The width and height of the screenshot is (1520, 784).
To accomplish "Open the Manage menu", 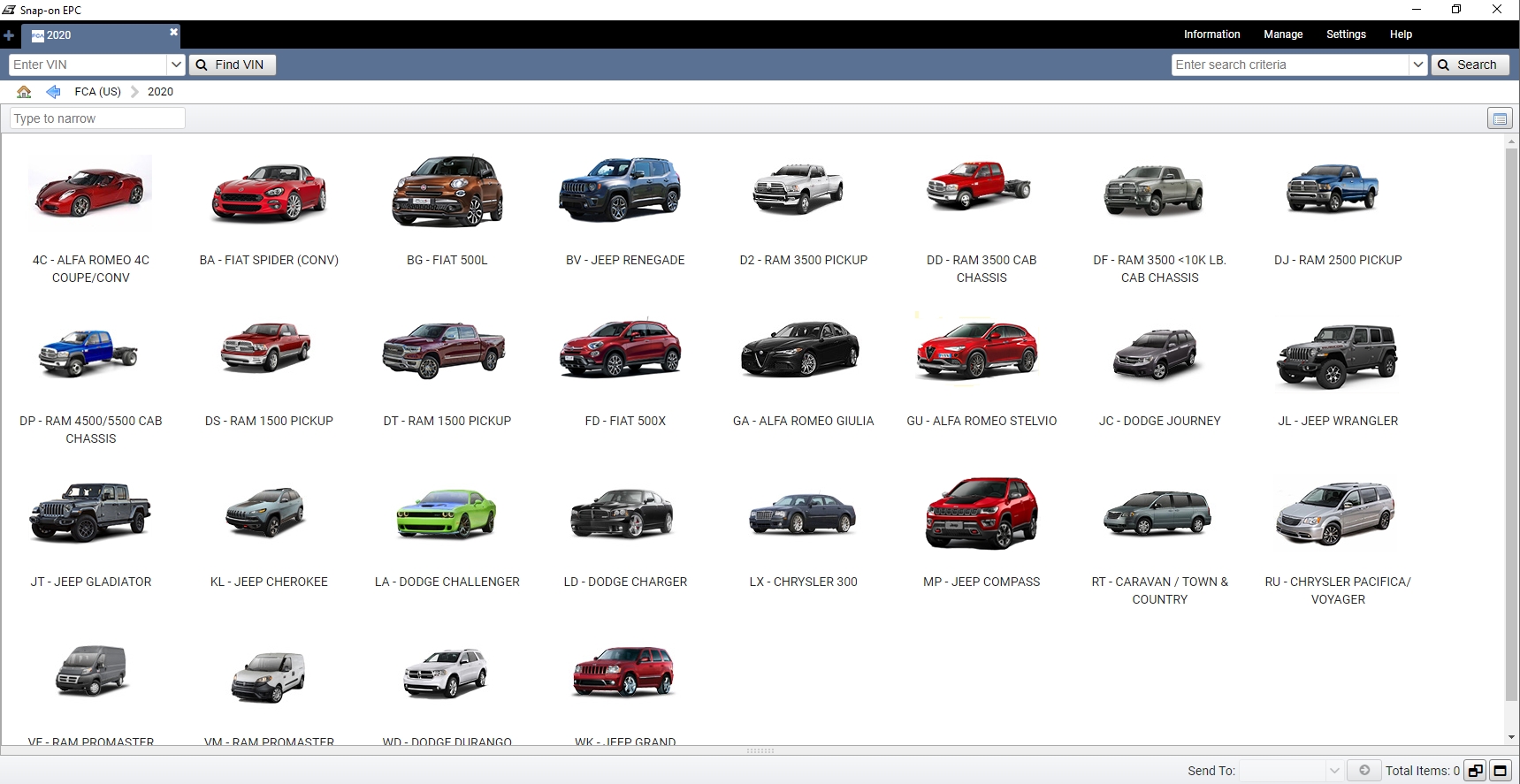I will (x=1283, y=34).
